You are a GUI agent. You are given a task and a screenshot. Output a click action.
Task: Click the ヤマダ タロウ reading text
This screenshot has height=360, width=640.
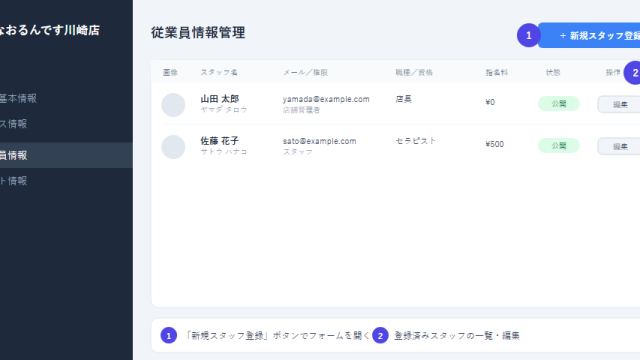(224, 109)
